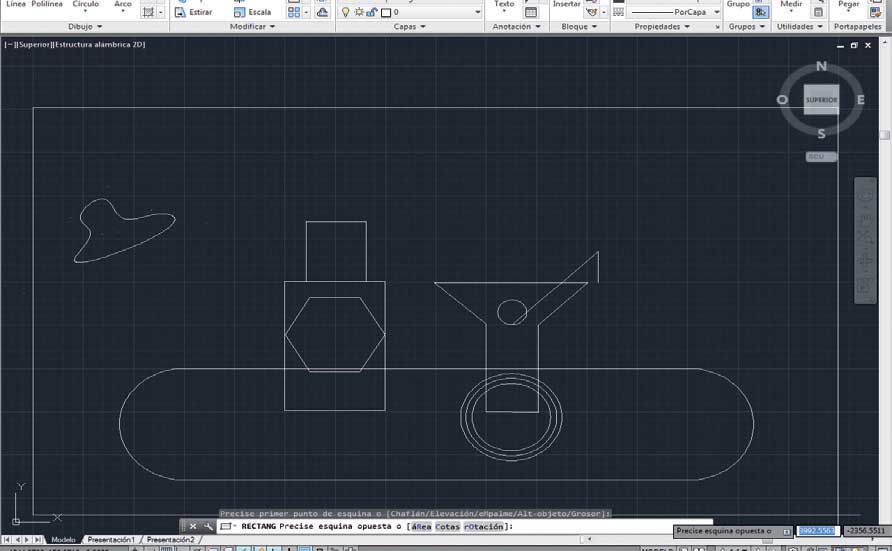This screenshot has height=551, width=892.
Task: Switch to the Presentación2 tab
Action: point(170,540)
